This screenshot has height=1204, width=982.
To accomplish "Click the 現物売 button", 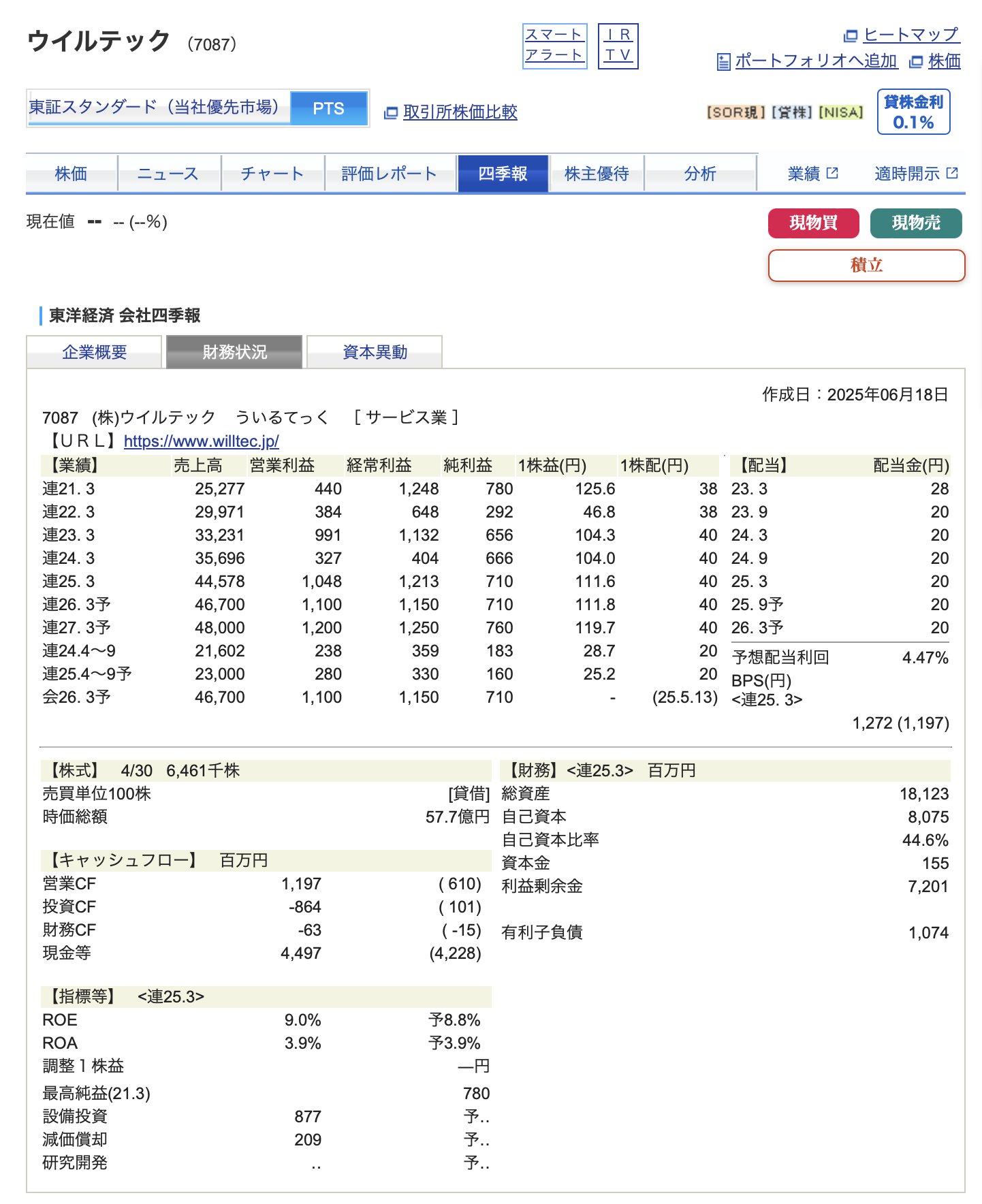I will pyautogui.click(x=916, y=223).
